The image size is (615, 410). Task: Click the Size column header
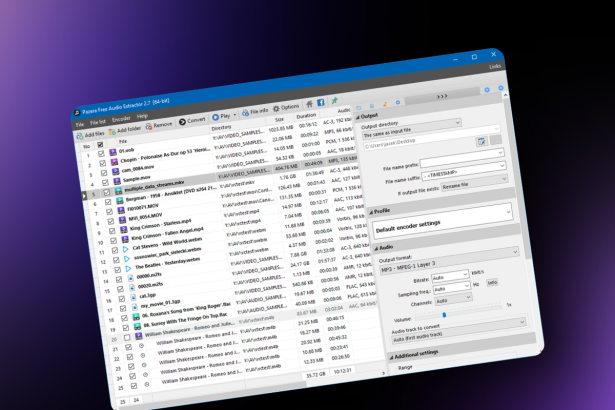[x=279, y=119]
